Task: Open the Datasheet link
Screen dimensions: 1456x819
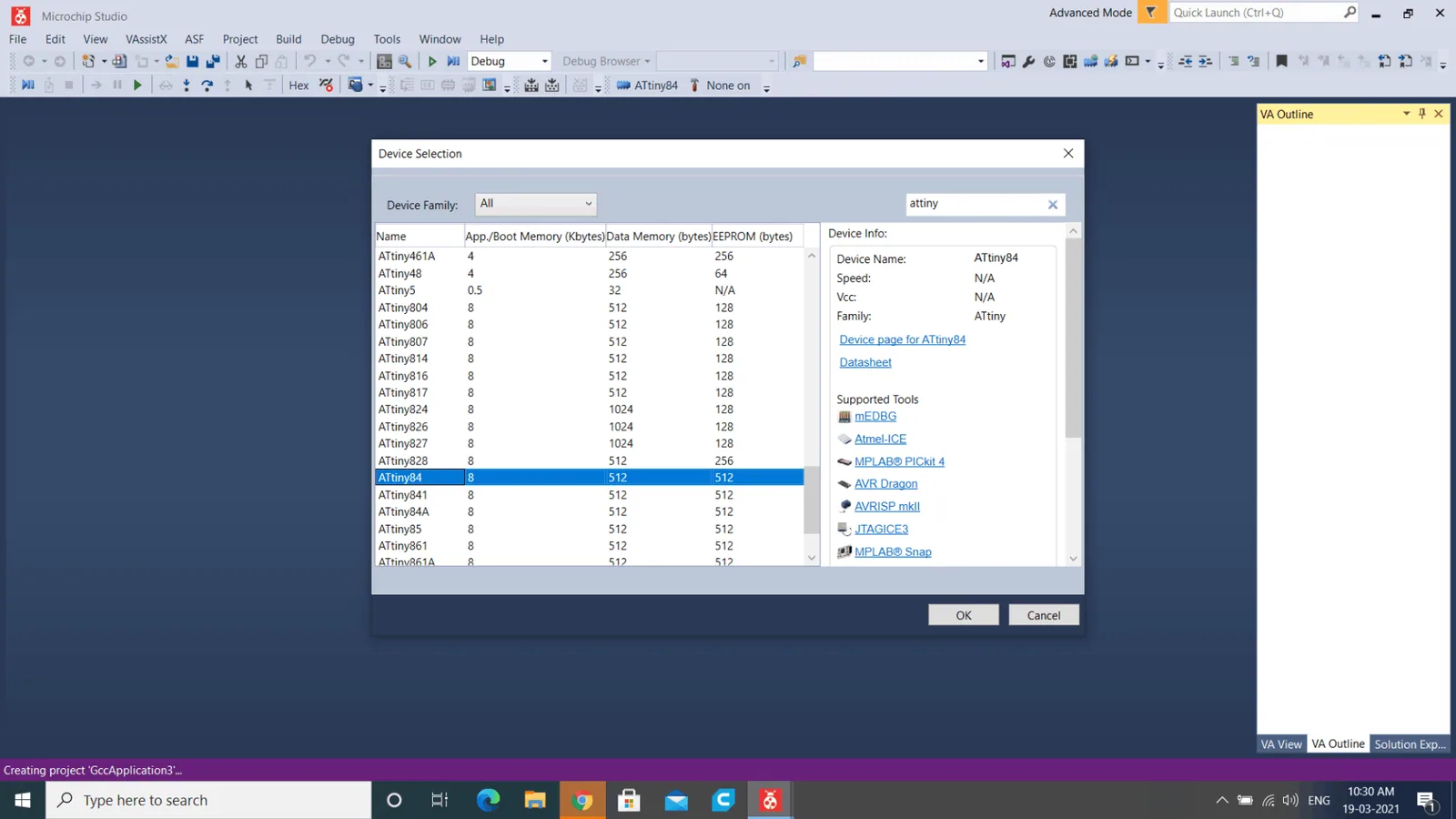Action: click(865, 362)
